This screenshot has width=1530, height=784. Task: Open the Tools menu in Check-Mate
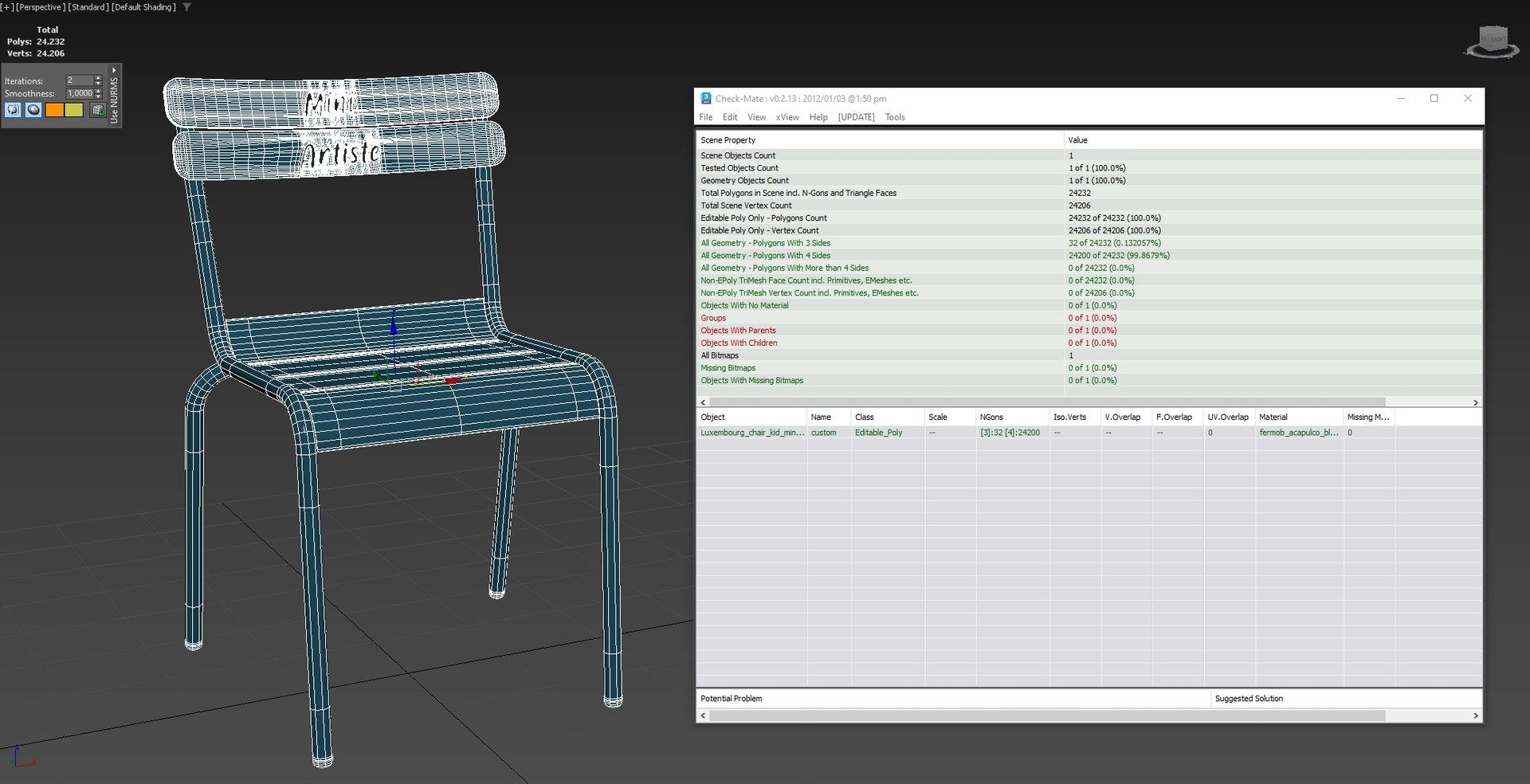click(895, 117)
